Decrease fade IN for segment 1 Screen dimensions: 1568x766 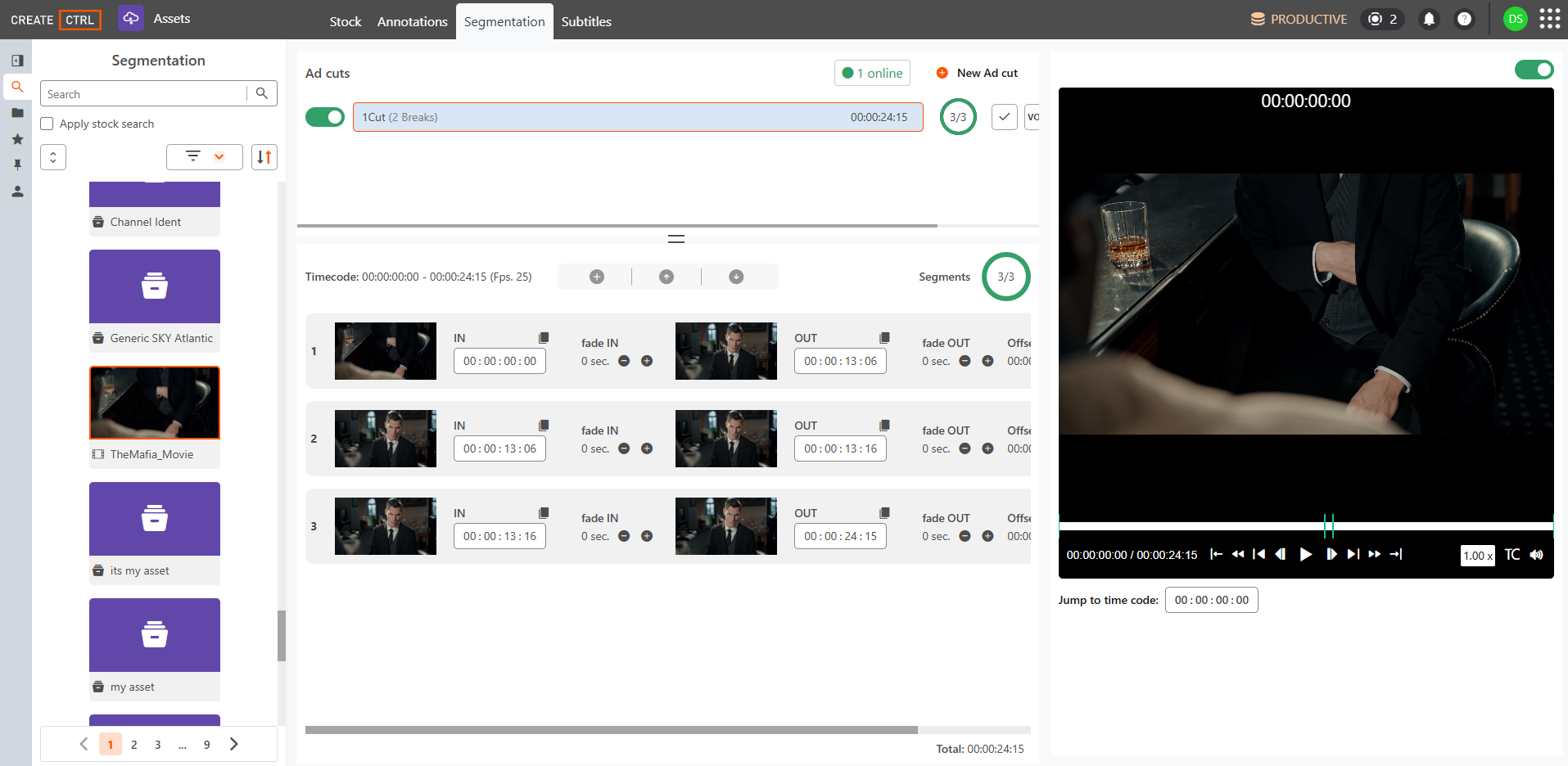[x=624, y=361]
